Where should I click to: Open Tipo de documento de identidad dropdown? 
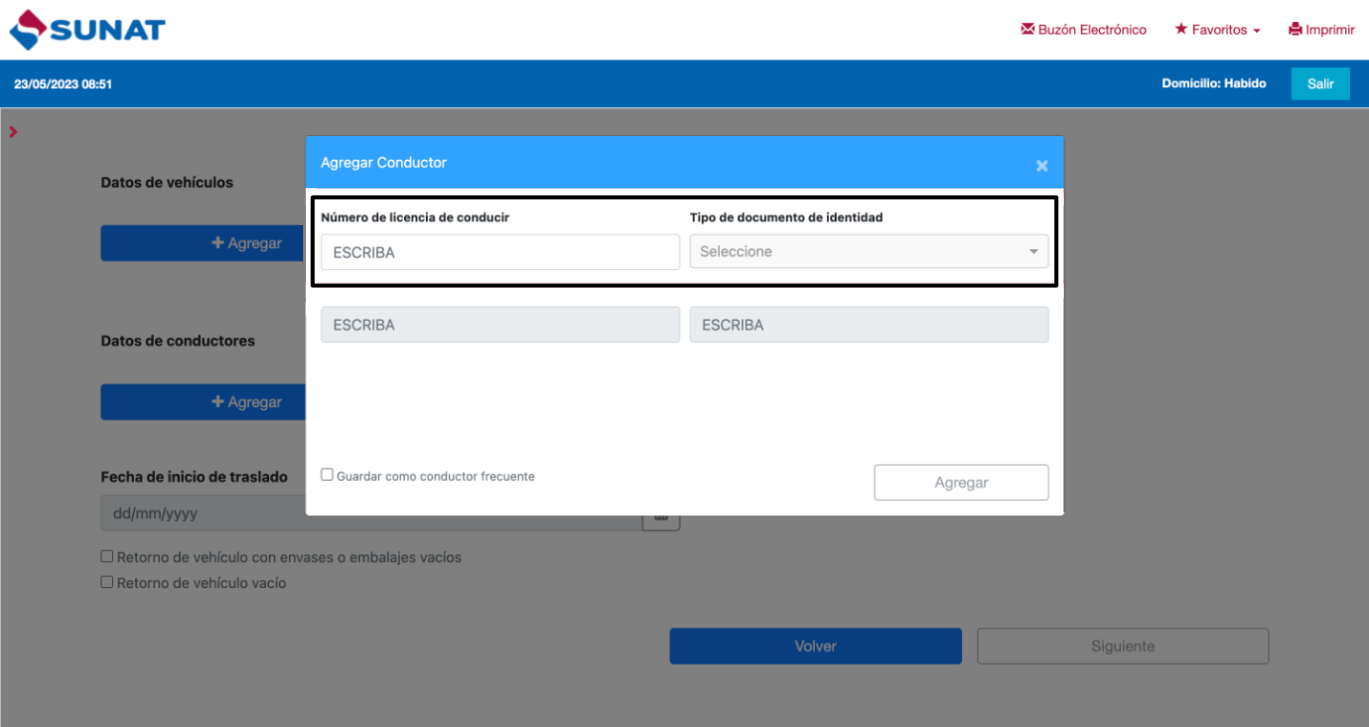pyautogui.click(x=868, y=252)
